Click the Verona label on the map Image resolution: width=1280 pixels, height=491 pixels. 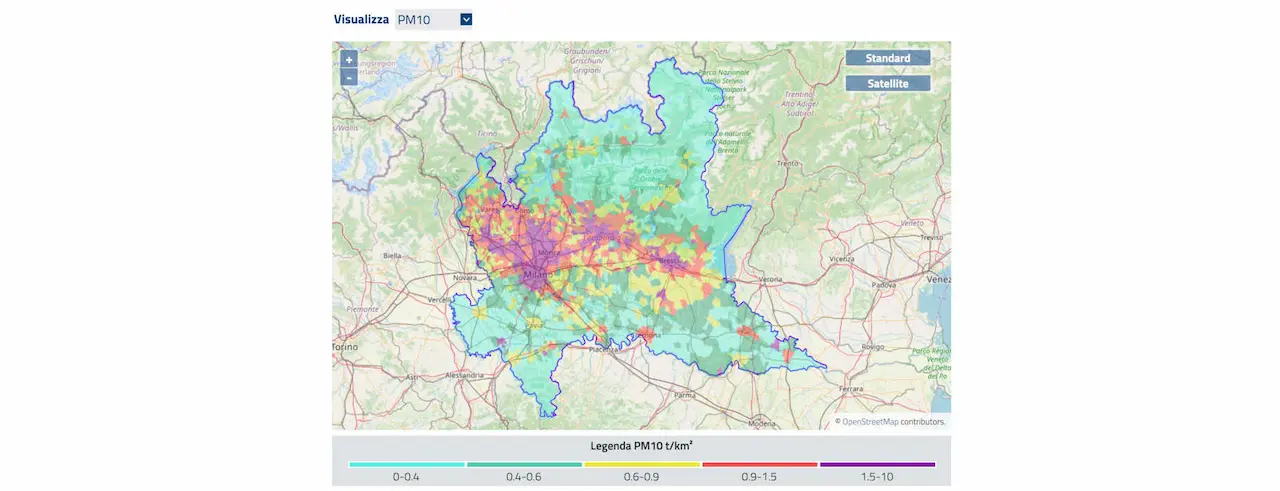(771, 278)
